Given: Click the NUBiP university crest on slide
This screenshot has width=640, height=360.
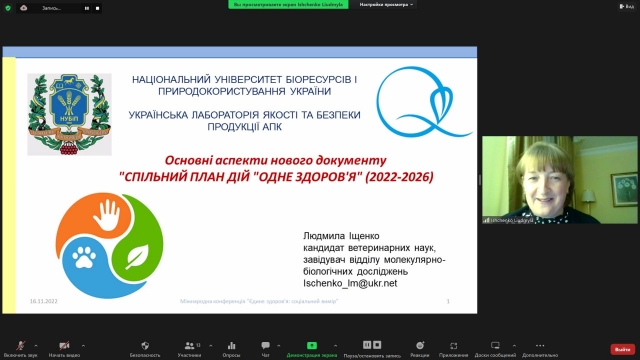Looking at the screenshot, I should [x=69, y=114].
